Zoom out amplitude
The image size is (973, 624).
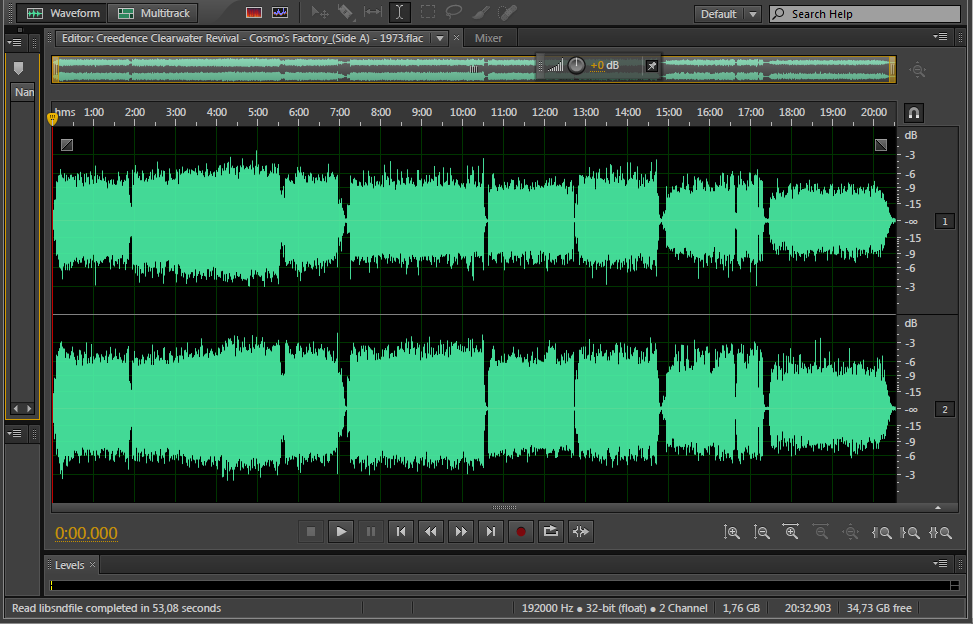[x=761, y=532]
